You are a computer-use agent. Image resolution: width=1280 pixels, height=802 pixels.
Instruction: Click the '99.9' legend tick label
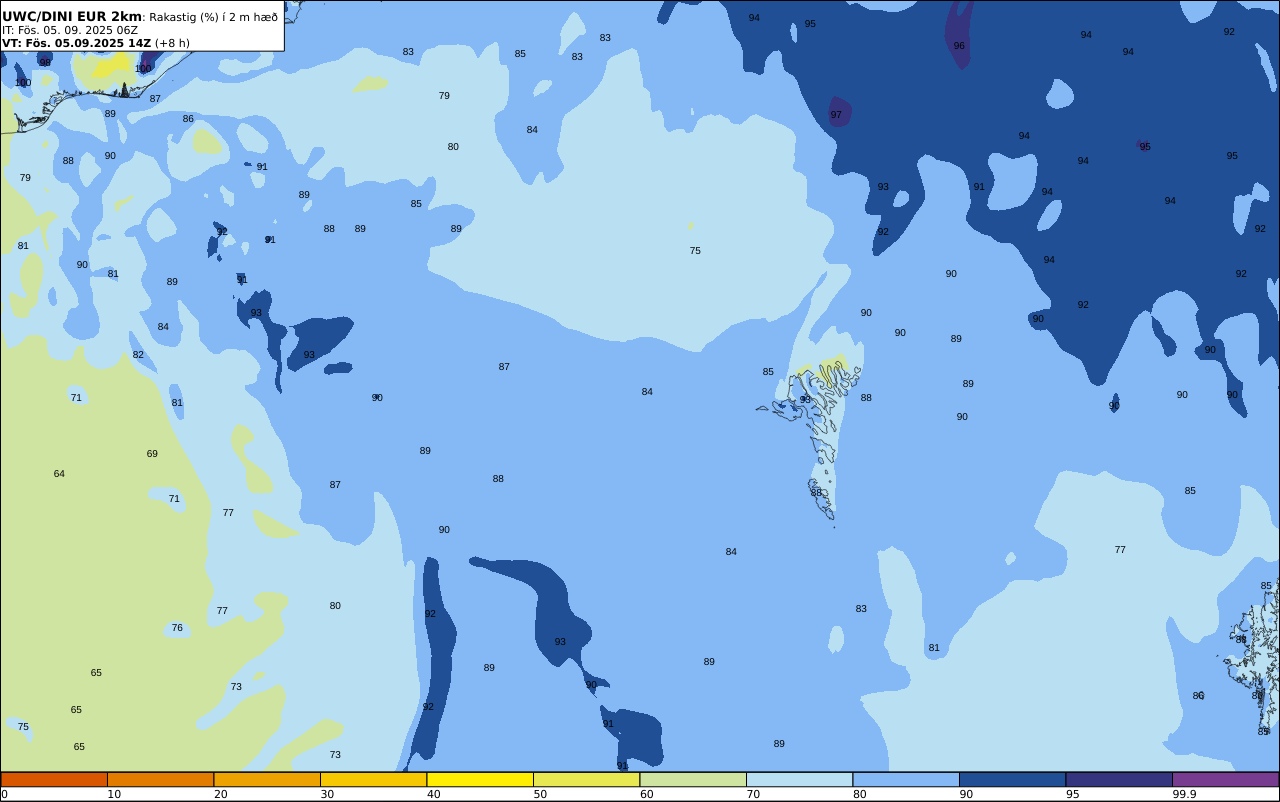(x=1185, y=794)
